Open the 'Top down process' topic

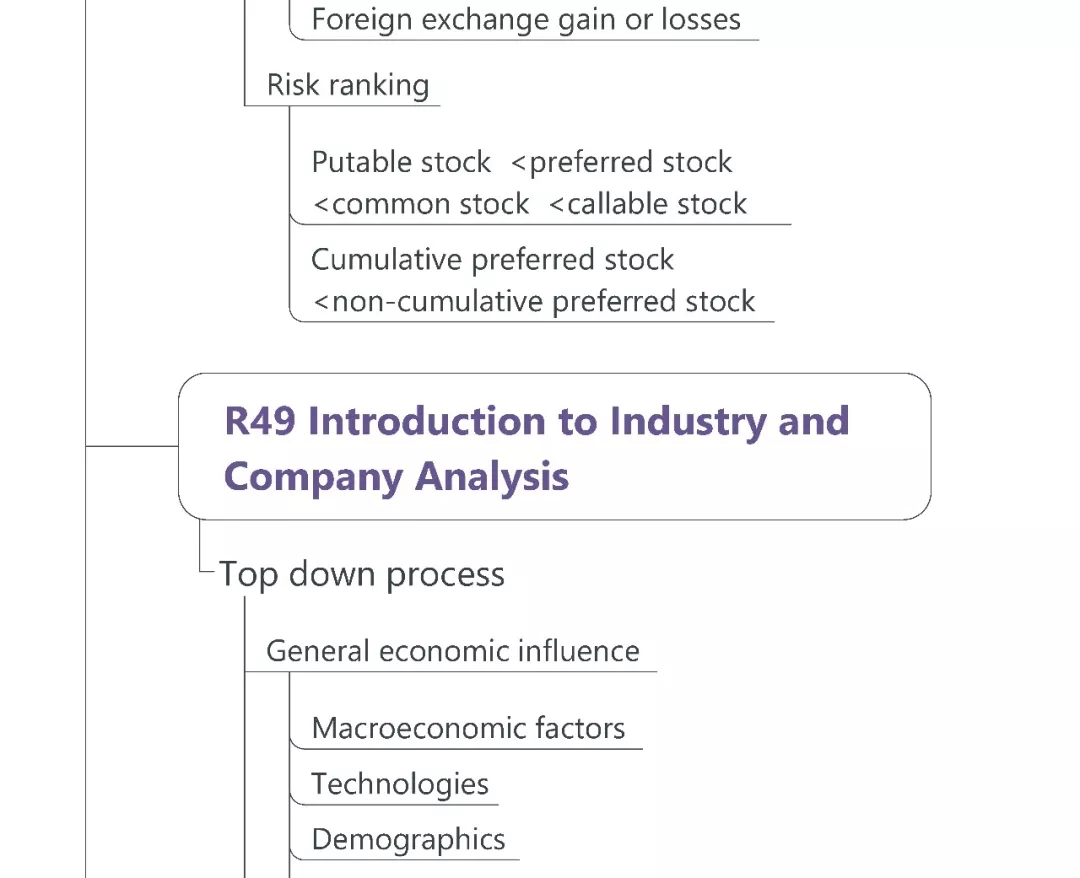coord(362,575)
